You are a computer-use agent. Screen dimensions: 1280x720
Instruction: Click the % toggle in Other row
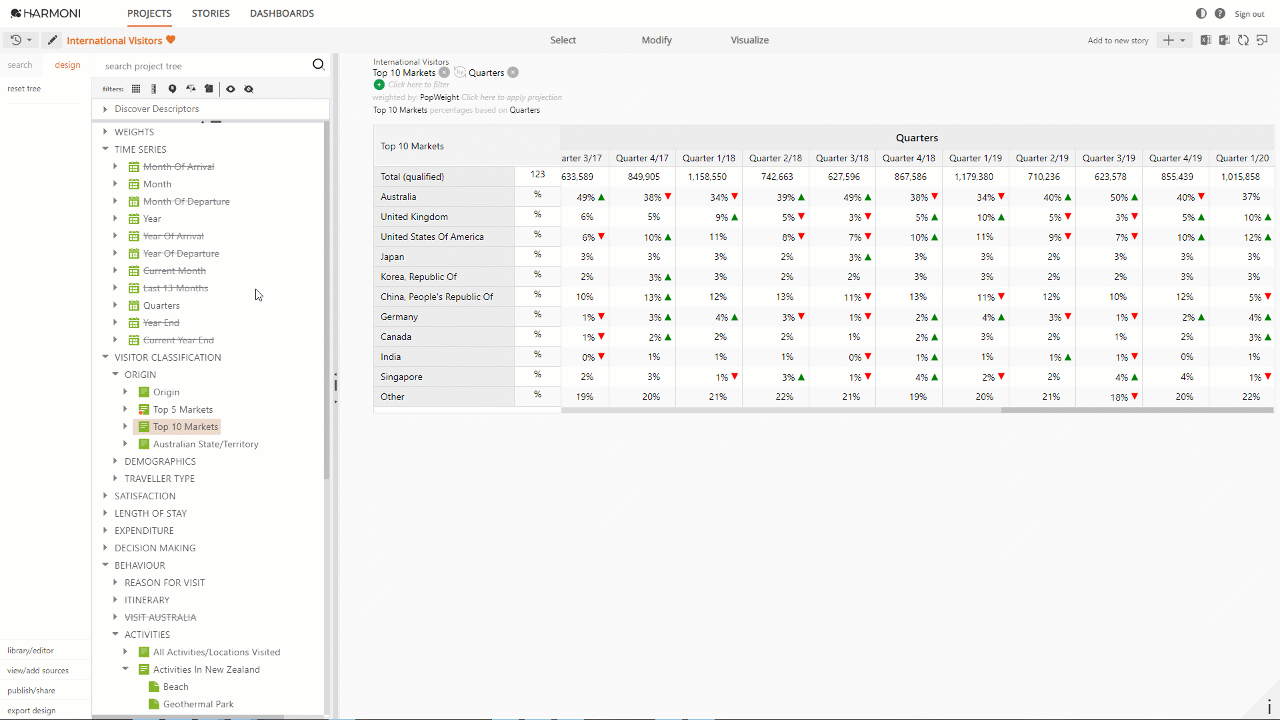[x=538, y=395]
